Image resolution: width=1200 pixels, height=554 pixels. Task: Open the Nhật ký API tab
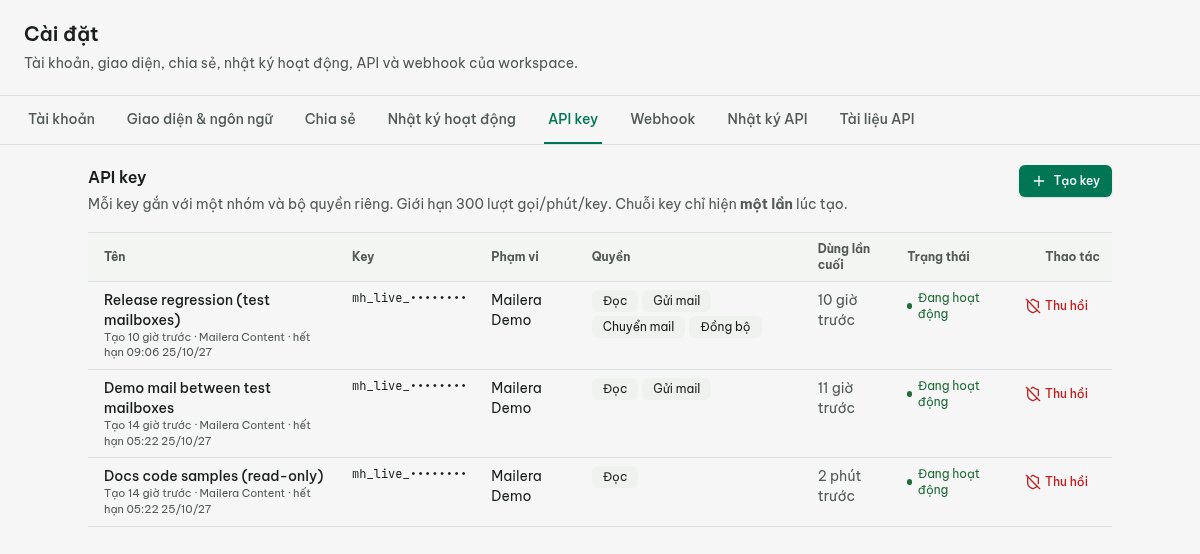tap(767, 119)
